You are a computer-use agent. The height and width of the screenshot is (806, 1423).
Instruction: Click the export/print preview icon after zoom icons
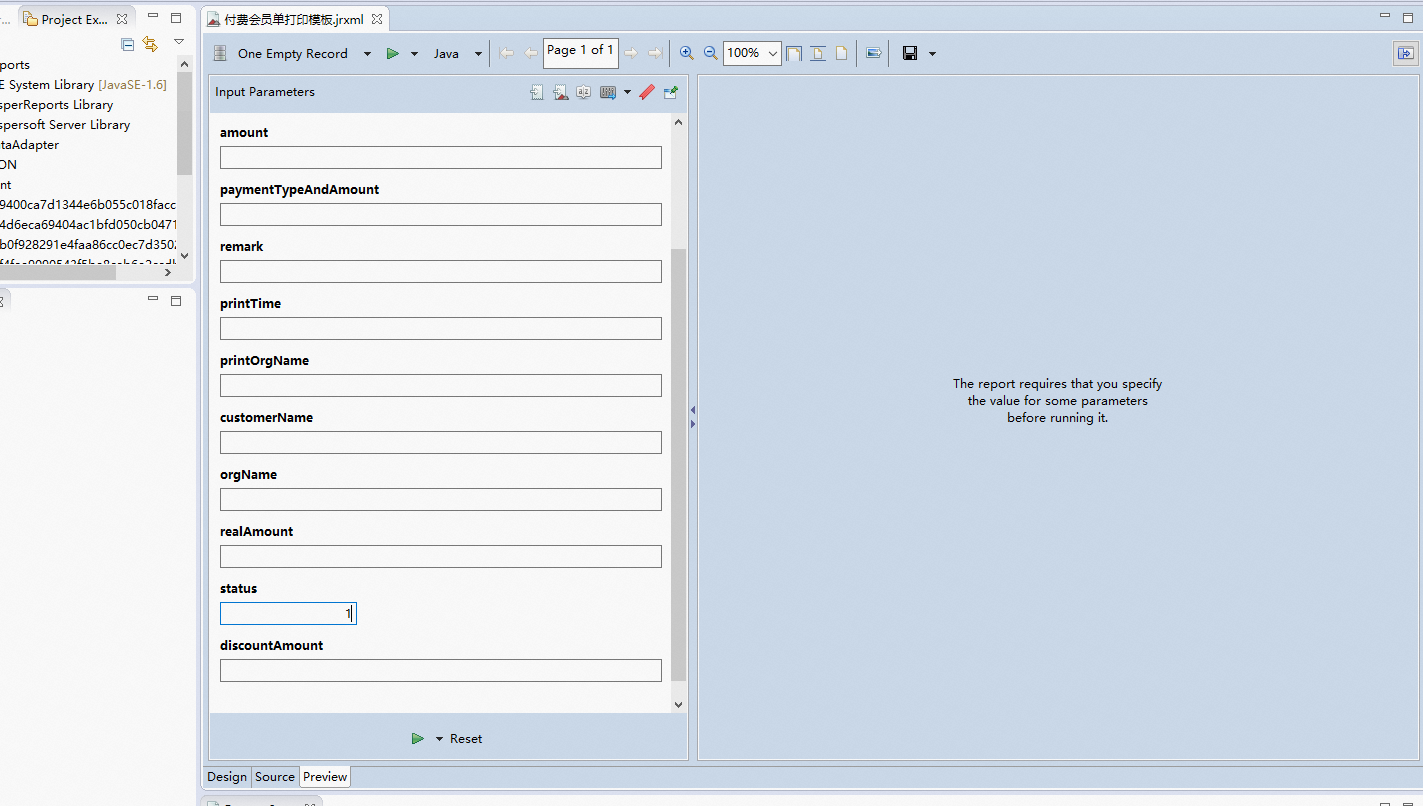pyautogui.click(x=873, y=53)
